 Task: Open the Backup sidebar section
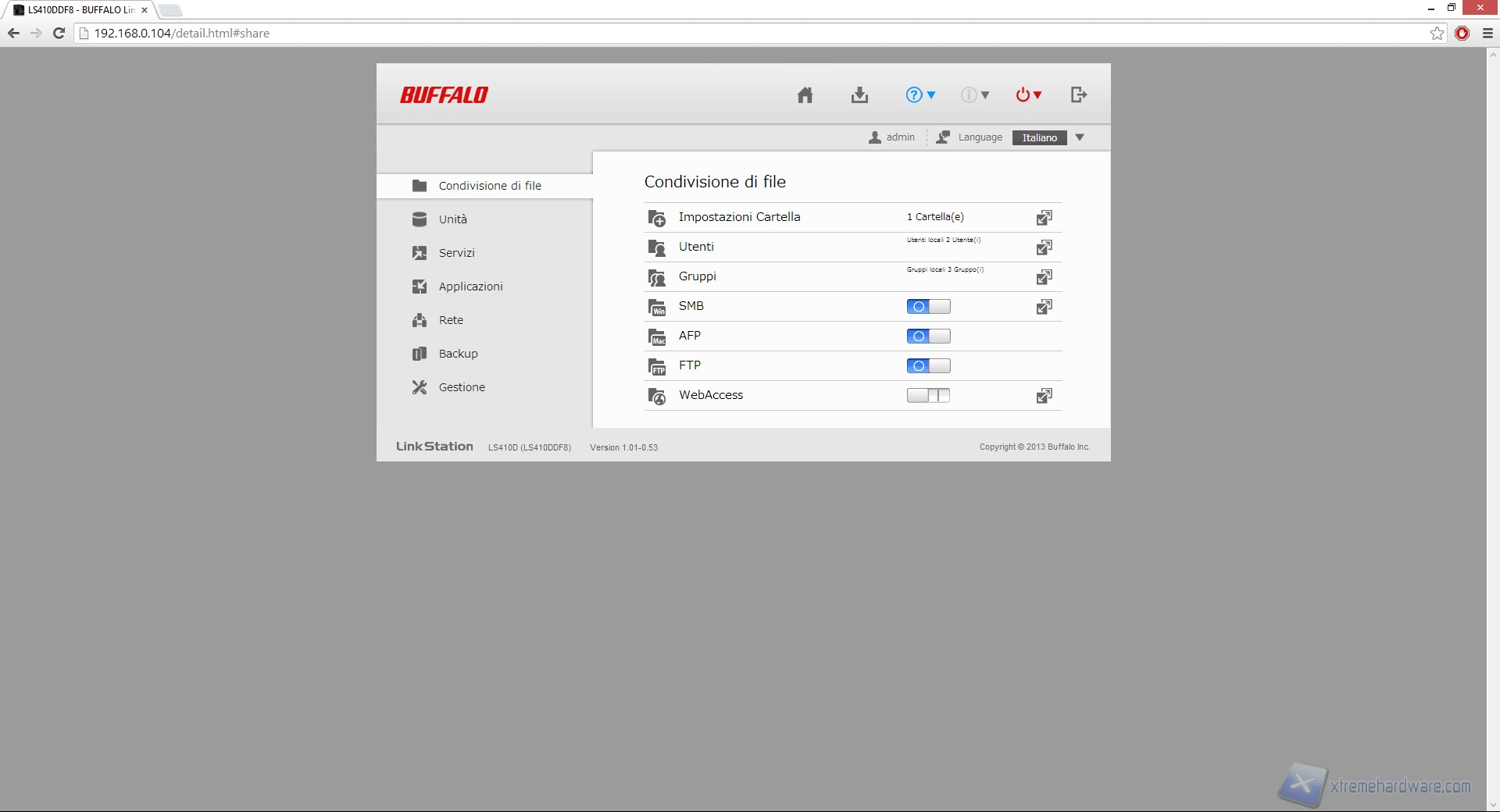click(x=458, y=354)
